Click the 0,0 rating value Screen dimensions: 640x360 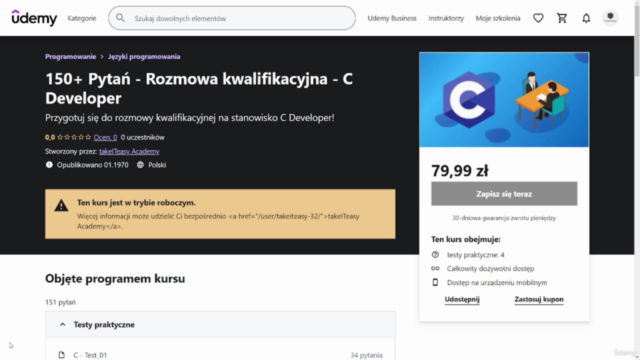pyautogui.click(x=50, y=138)
